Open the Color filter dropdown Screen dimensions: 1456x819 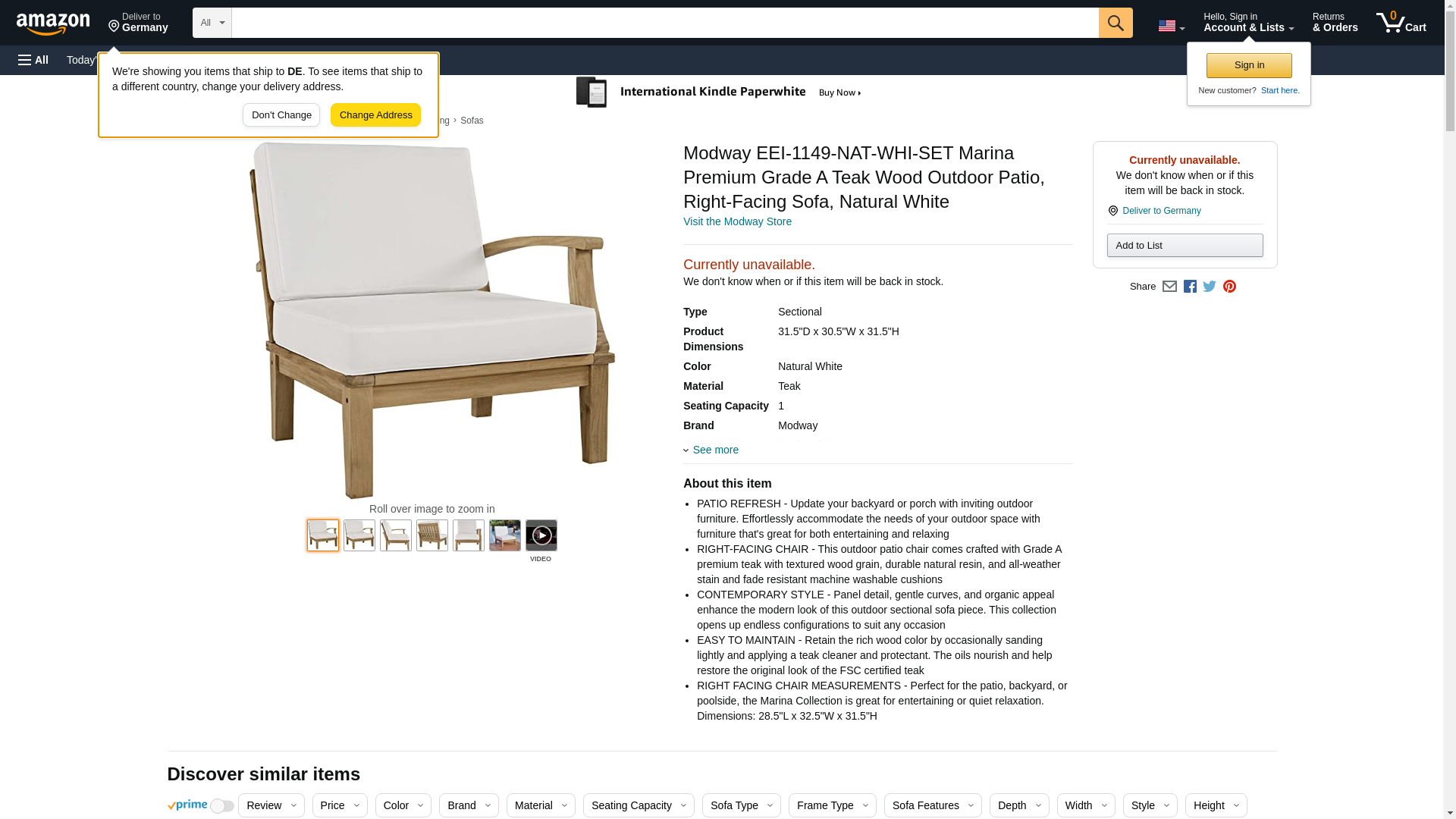(403, 805)
